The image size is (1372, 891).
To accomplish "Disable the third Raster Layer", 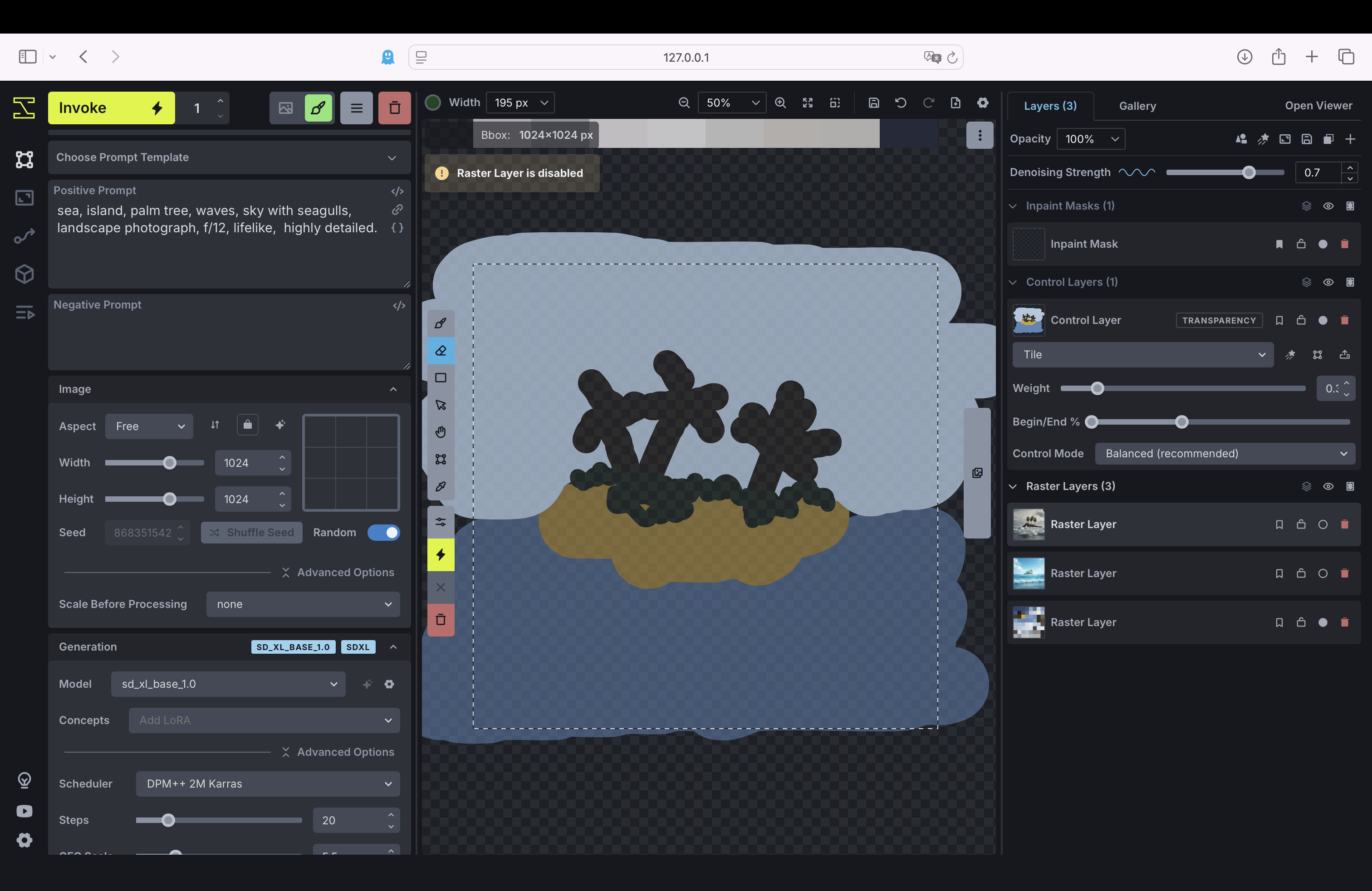I will pyautogui.click(x=1323, y=622).
